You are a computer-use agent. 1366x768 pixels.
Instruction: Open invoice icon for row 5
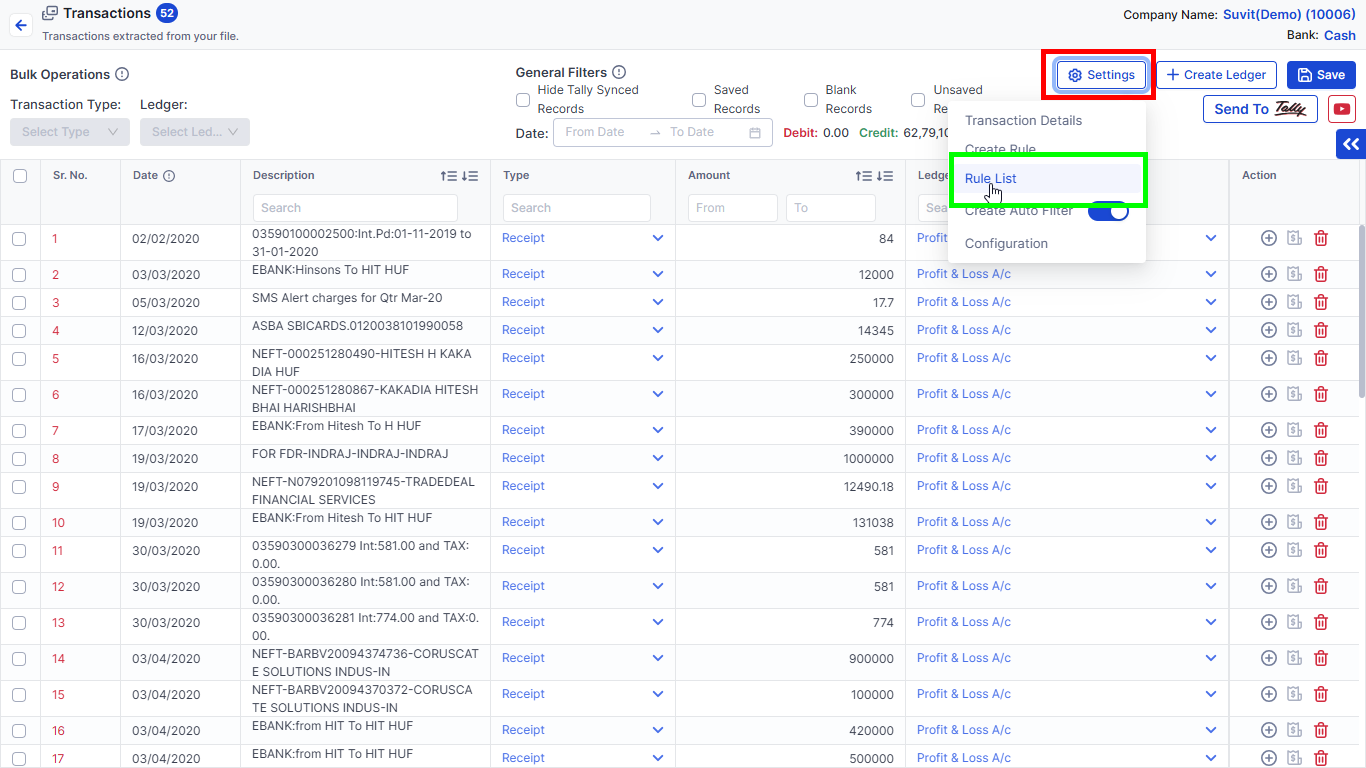point(1294,358)
